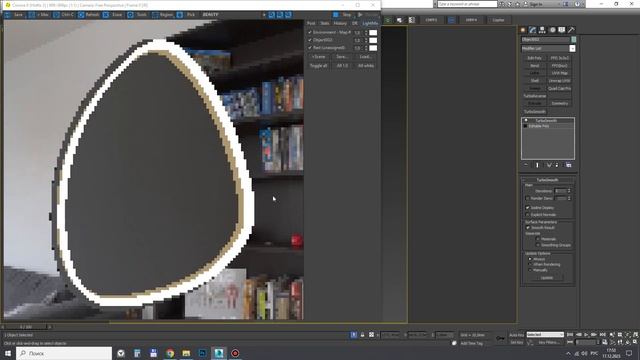The width and height of the screenshot is (640, 360).
Task: Click the Max copy button in frame buffer
Action: click(39, 15)
